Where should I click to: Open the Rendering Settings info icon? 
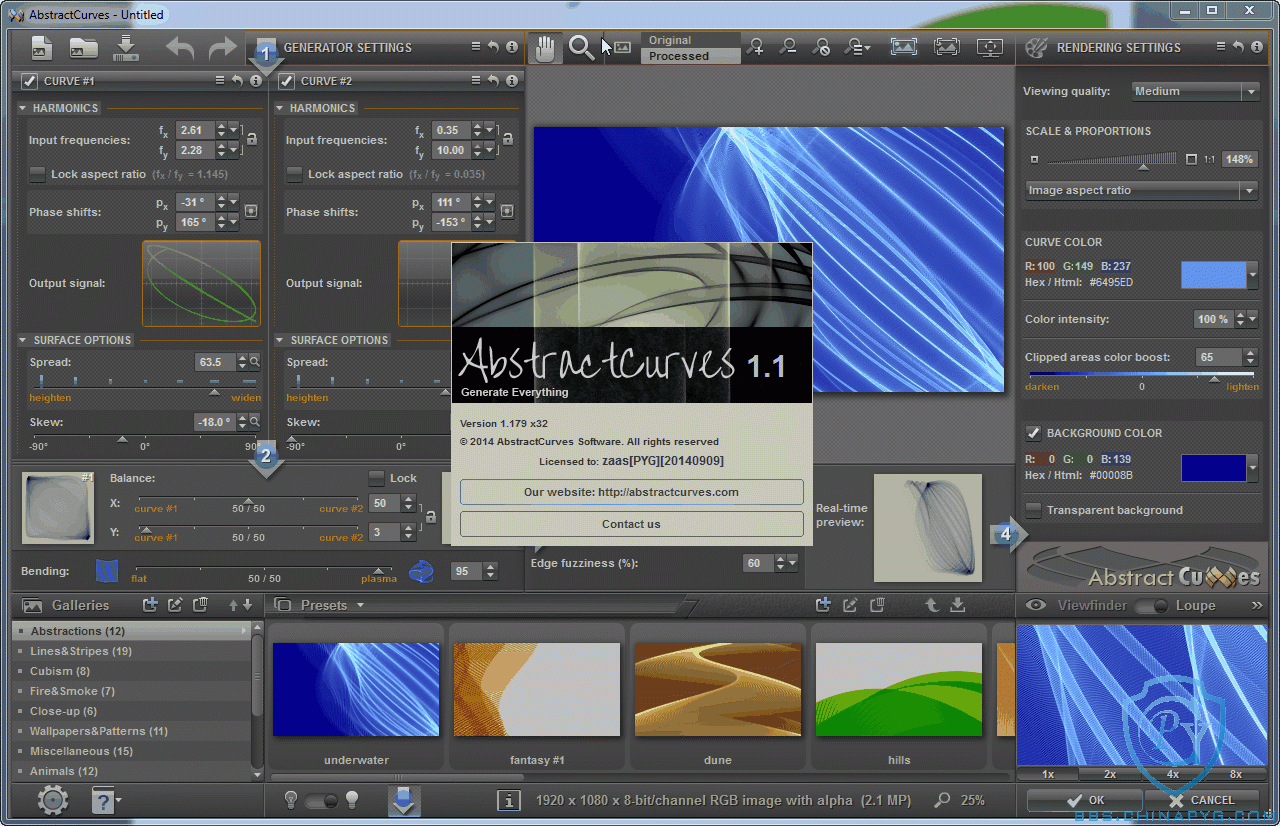[1257, 47]
